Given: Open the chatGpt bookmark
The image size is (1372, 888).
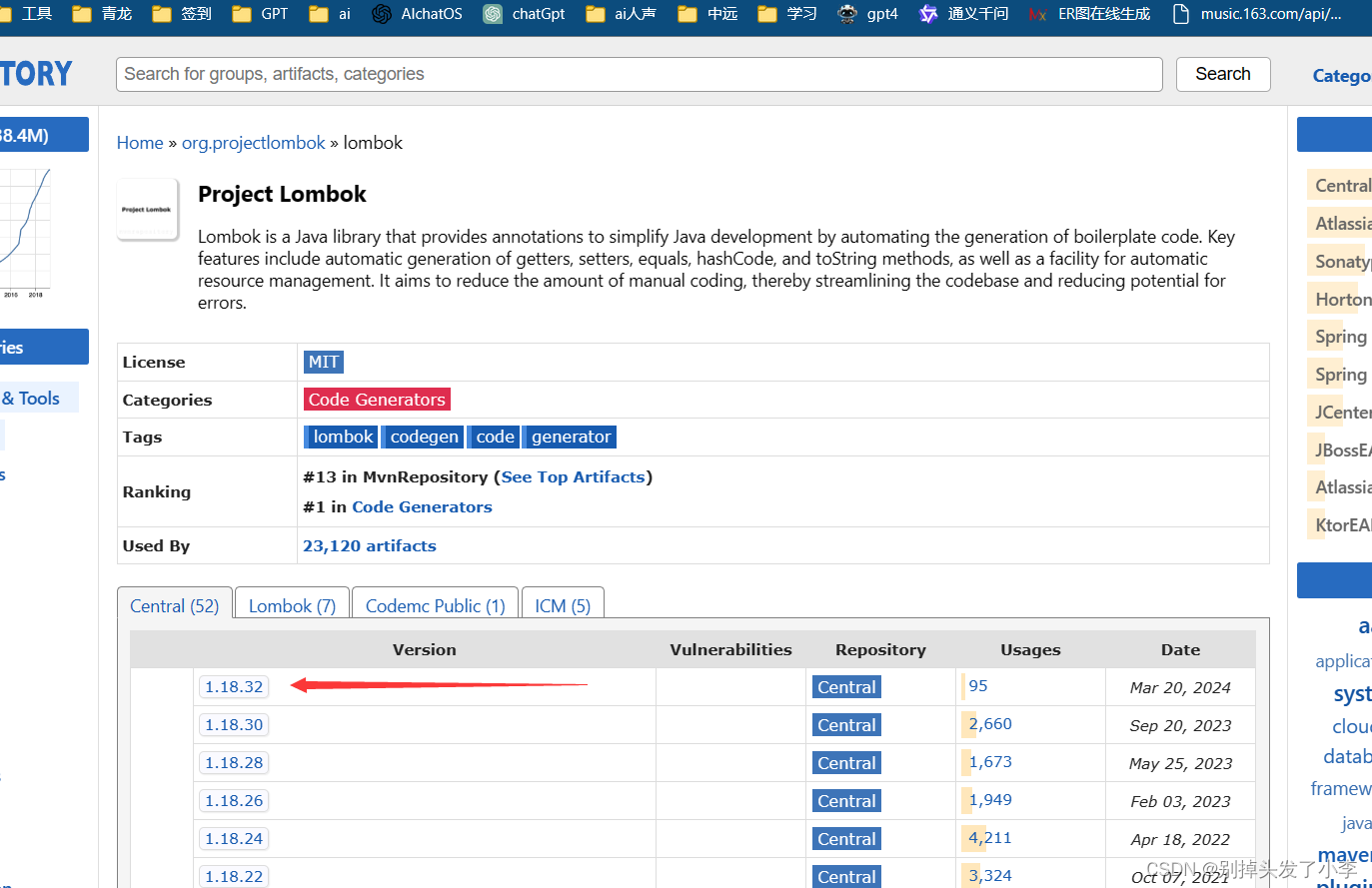Looking at the screenshot, I should [x=525, y=14].
